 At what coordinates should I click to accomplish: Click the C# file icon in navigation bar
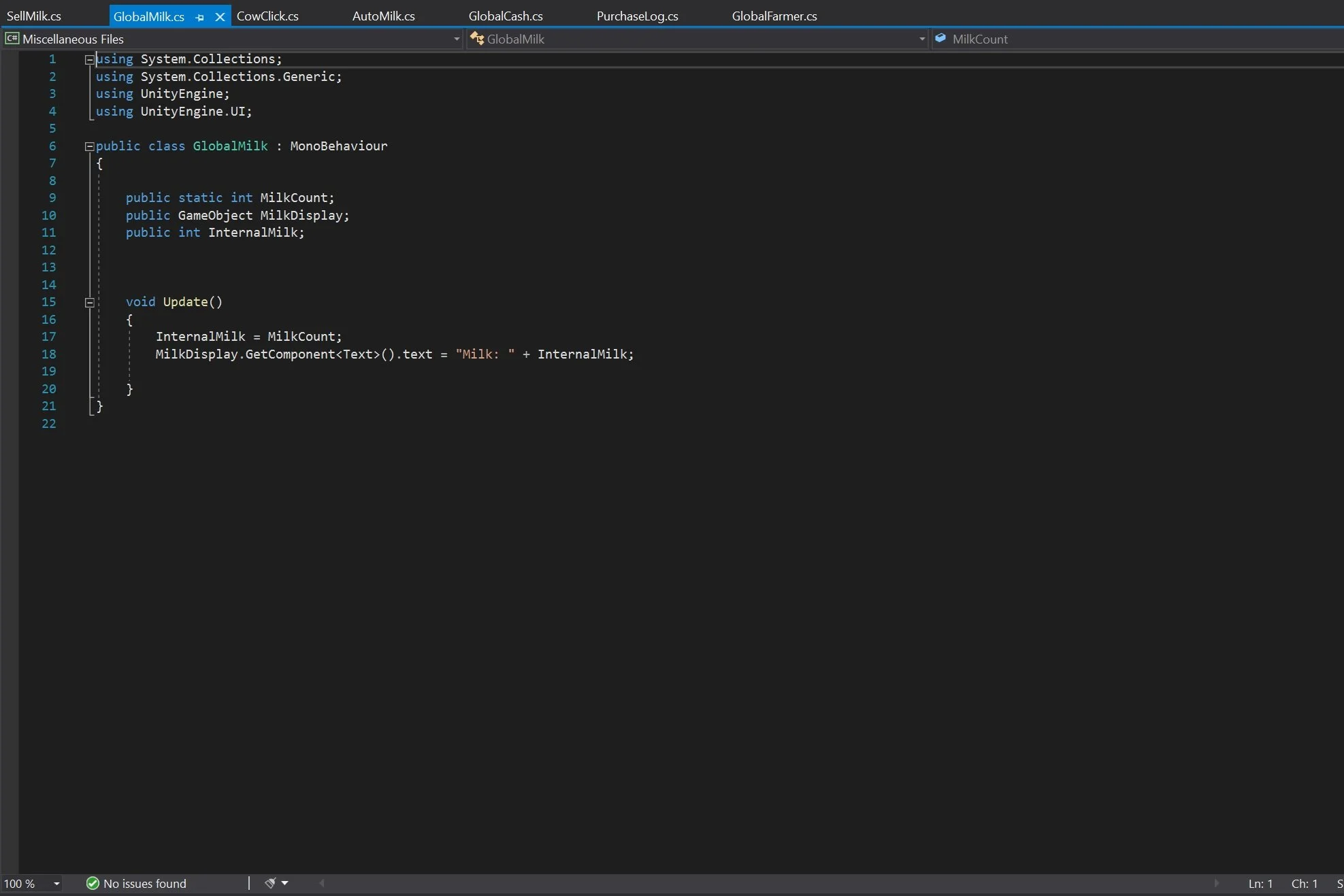pos(11,39)
